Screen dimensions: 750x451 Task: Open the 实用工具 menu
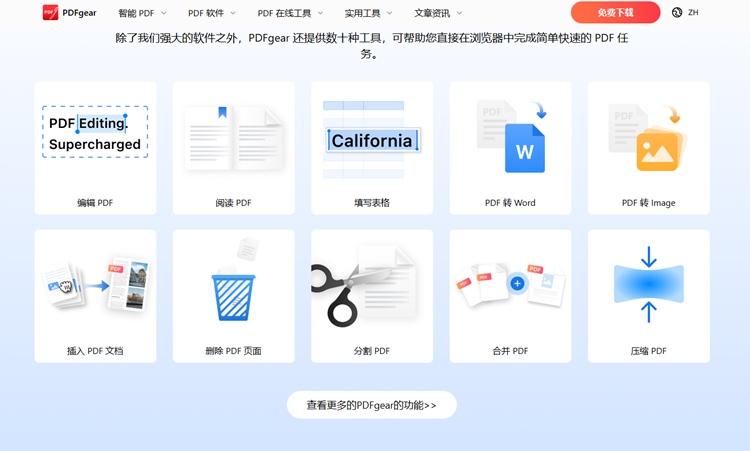pyautogui.click(x=363, y=13)
